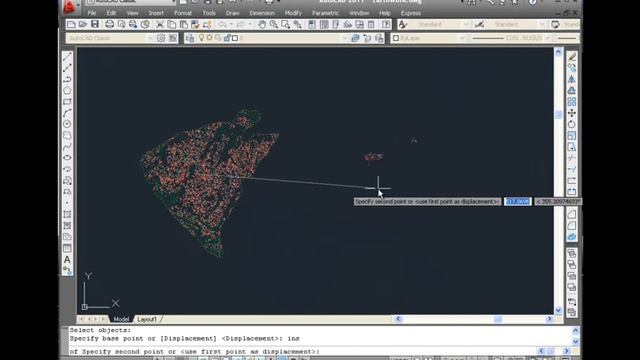Click the New drawing icon
Image resolution: width=640 pixels, height=360 pixels.
click(x=71, y=24)
